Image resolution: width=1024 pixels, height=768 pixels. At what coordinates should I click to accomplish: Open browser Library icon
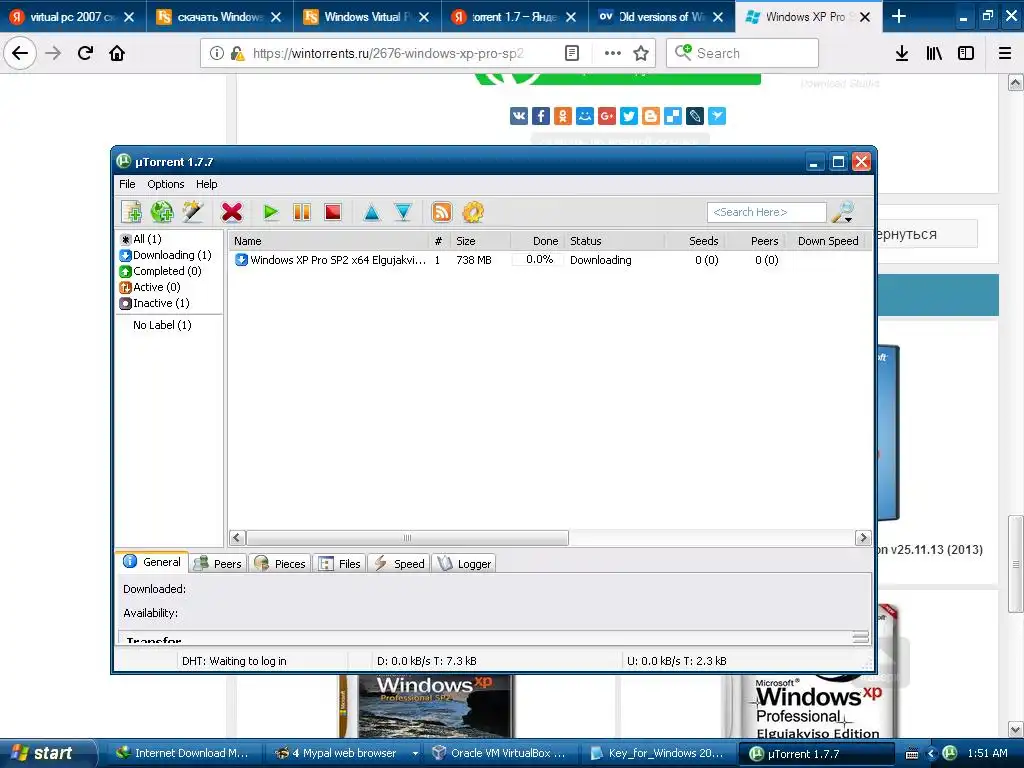click(x=934, y=53)
